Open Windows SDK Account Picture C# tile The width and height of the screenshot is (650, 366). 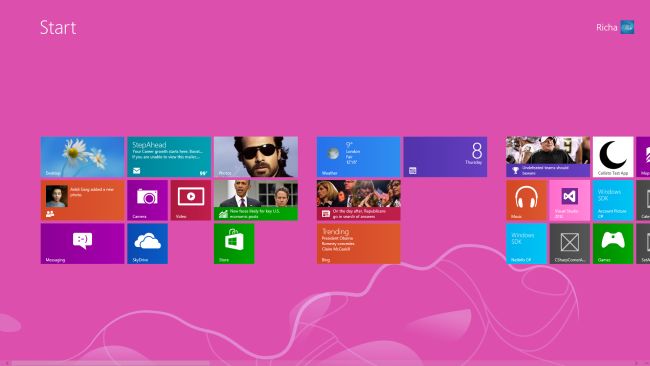point(613,200)
